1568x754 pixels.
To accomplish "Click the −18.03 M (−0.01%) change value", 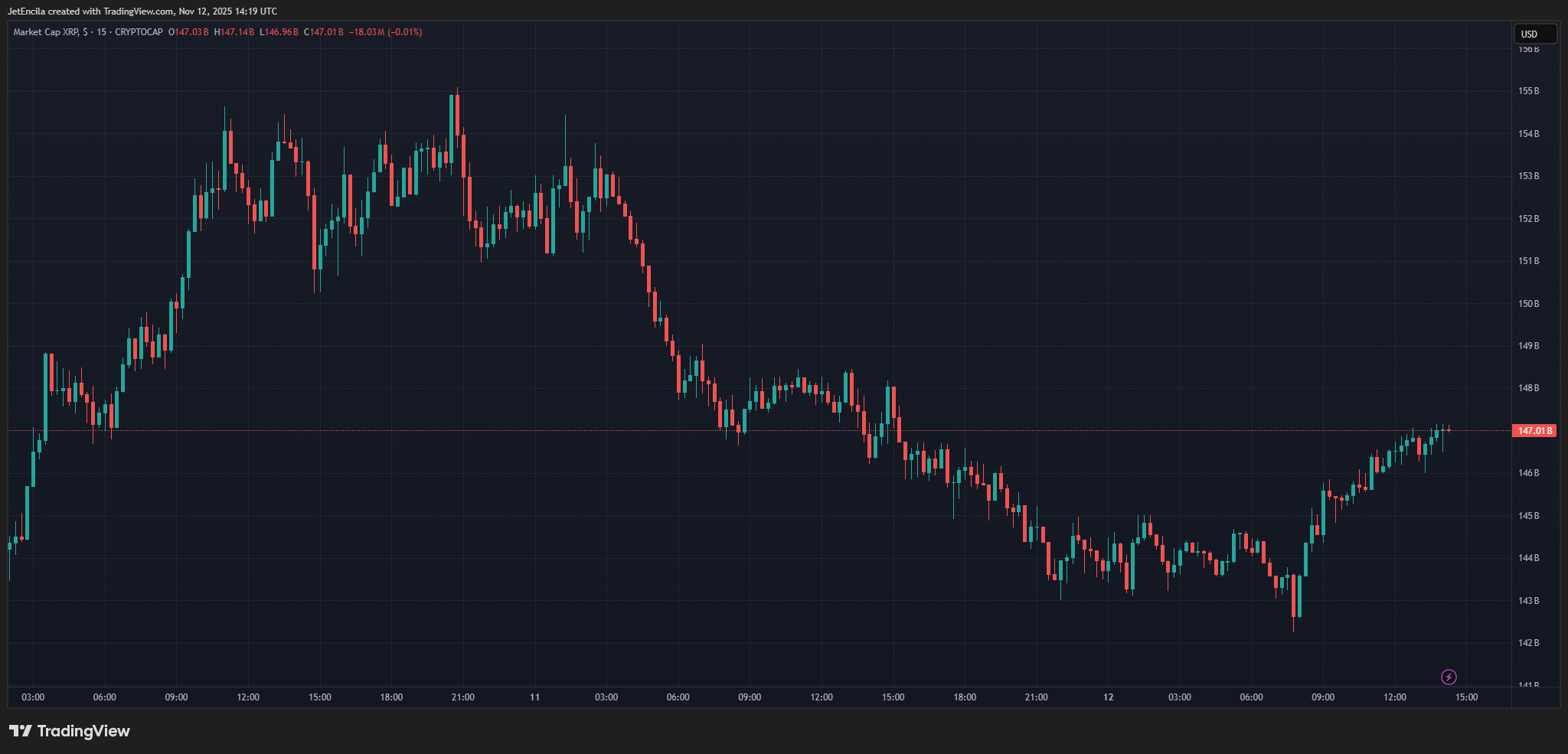I will [x=386, y=32].
